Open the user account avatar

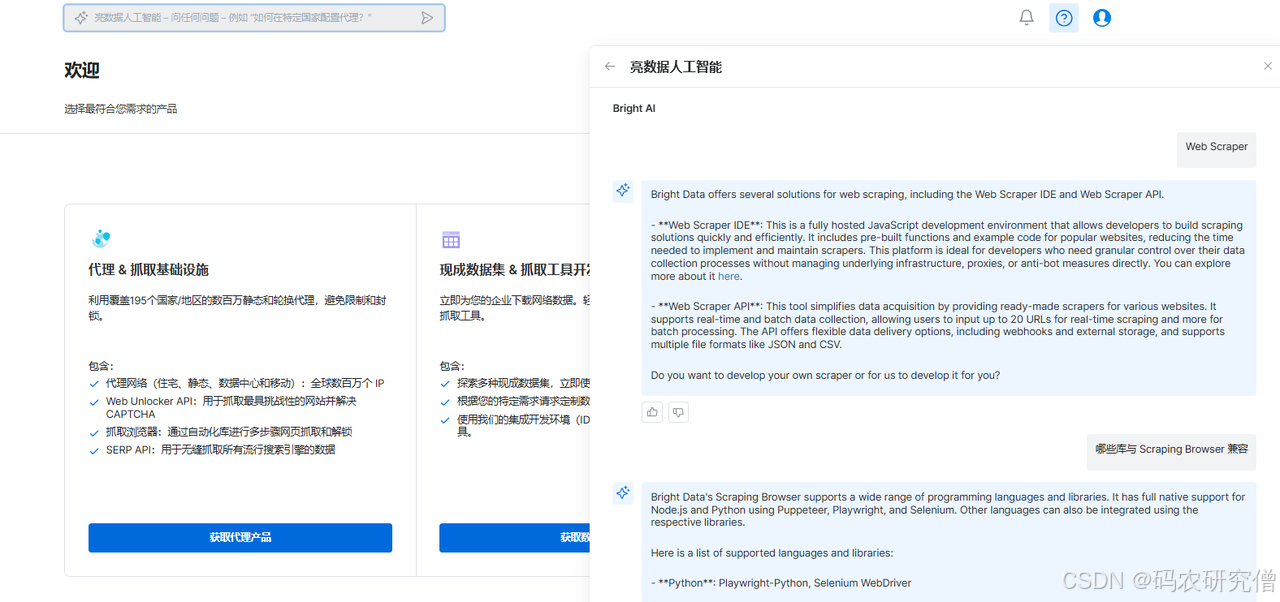[x=1102, y=18]
